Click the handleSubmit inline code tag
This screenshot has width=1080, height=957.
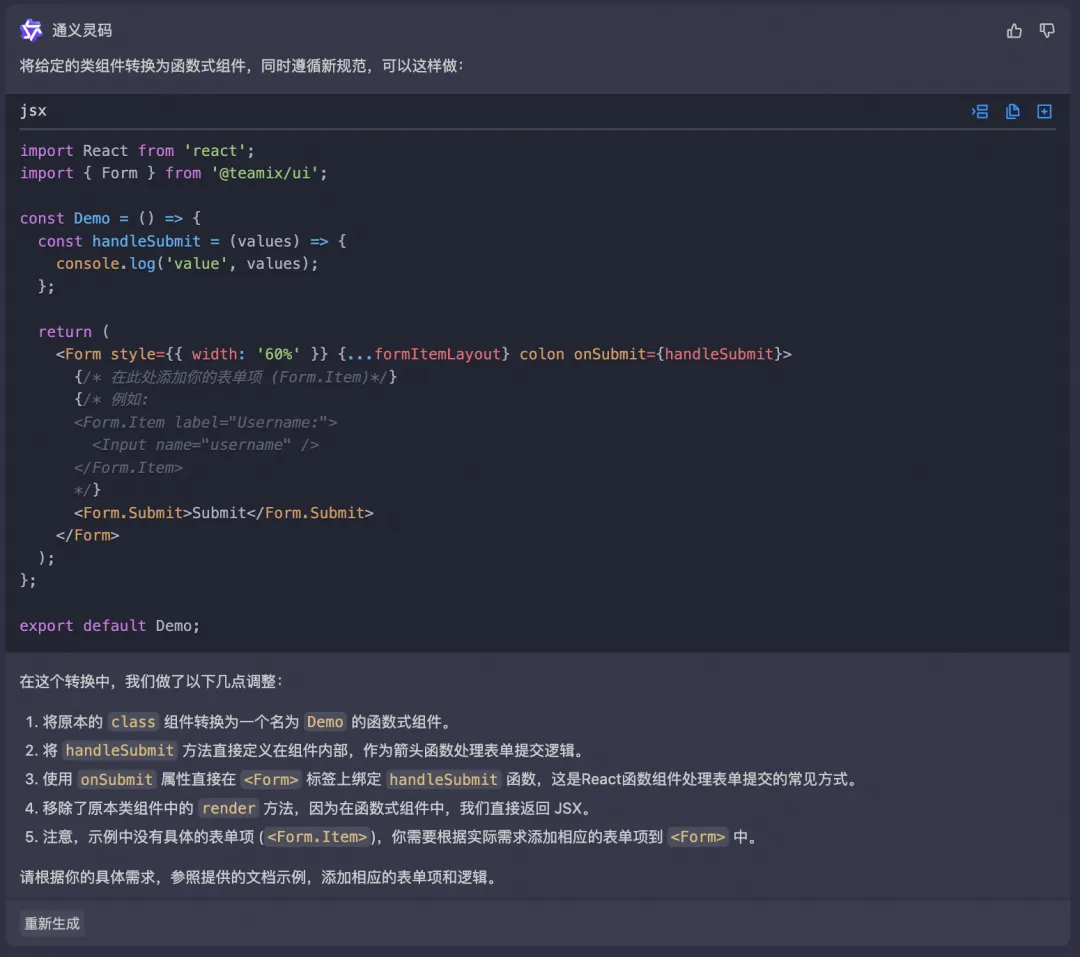[119, 751]
